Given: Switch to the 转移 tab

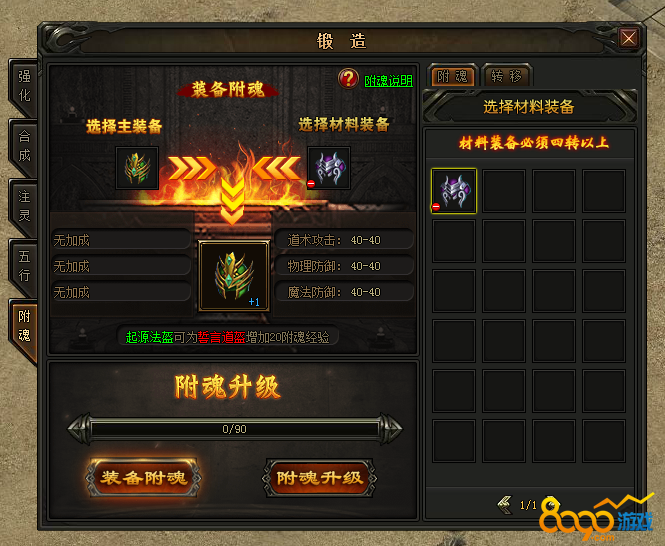Looking at the screenshot, I should point(506,76).
